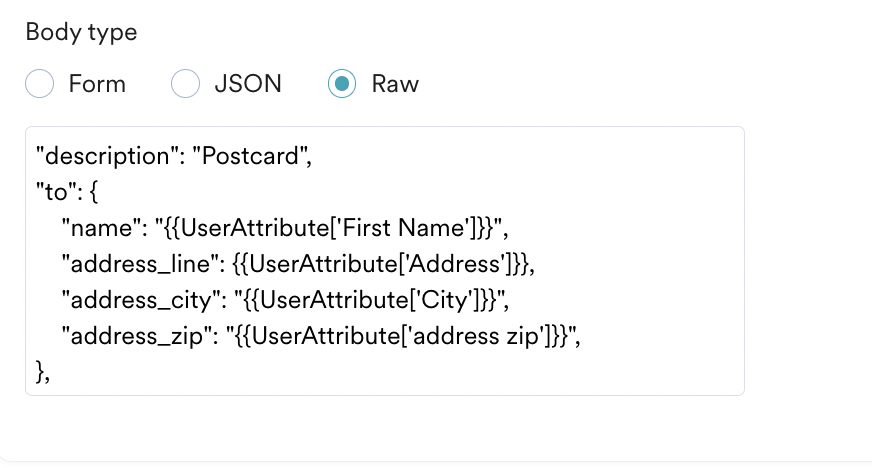Click the "name" First Name attribute line
Image resolution: width=872 pixels, height=468 pixels.
coord(285,228)
